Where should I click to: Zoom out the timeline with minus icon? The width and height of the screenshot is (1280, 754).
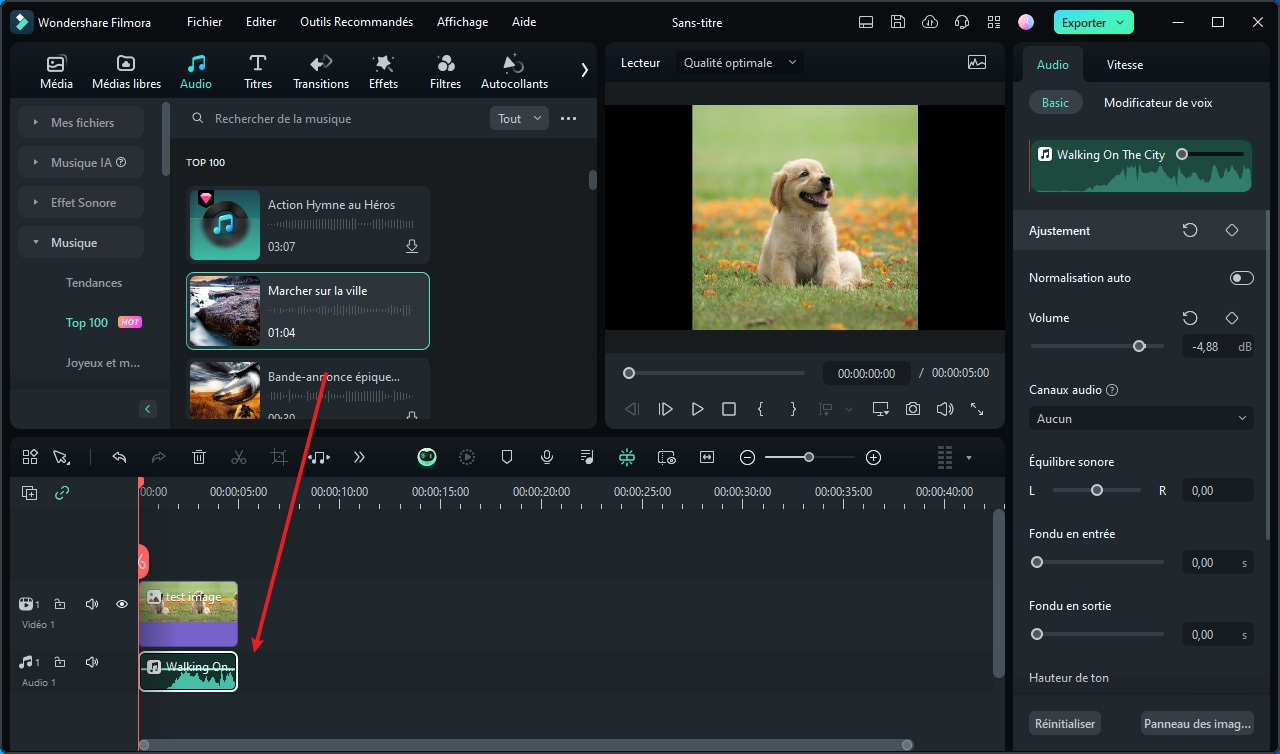tap(747, 457)
